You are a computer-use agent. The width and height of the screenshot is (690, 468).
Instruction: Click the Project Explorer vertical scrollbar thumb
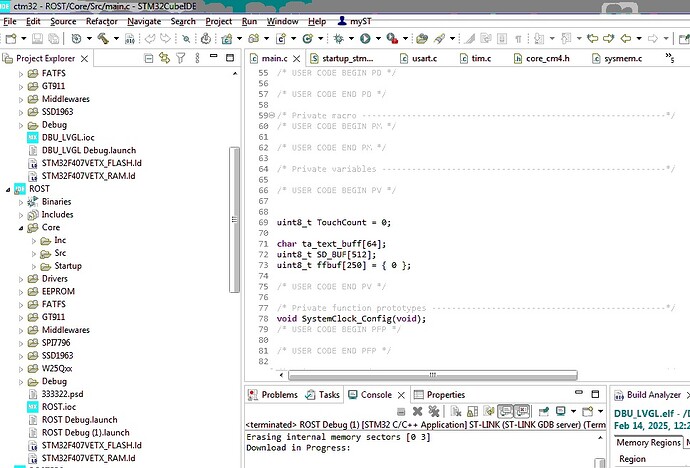(234, 219)
